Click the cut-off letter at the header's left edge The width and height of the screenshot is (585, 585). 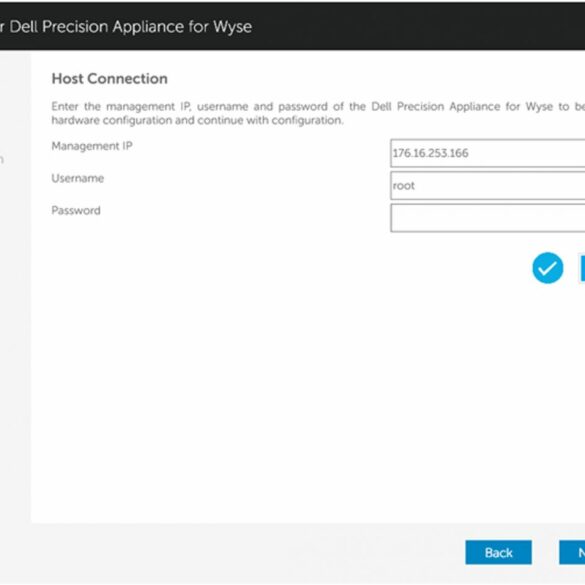click(x=2, y=28)
